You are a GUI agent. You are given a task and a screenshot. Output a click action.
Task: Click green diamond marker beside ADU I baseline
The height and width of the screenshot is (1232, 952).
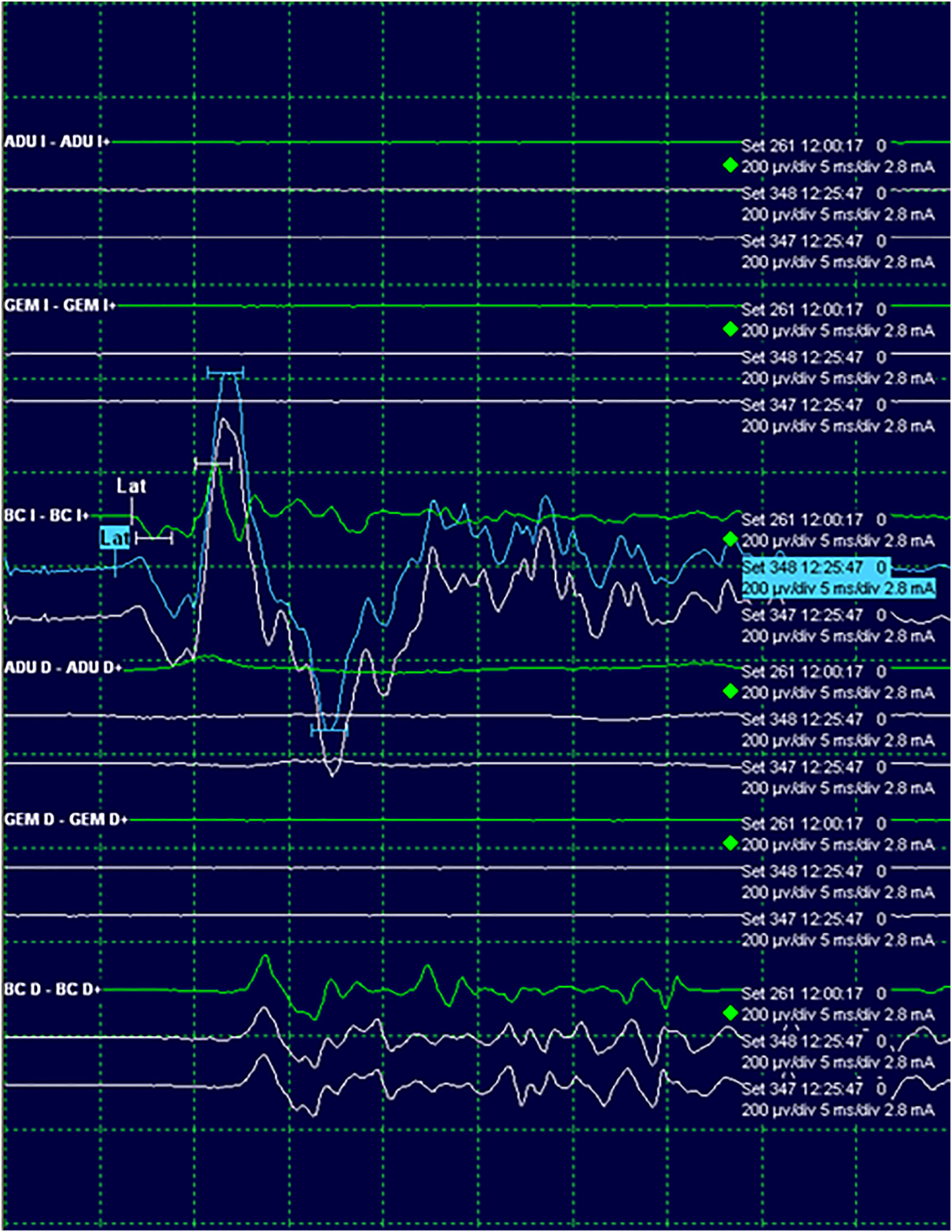point(730,166)
